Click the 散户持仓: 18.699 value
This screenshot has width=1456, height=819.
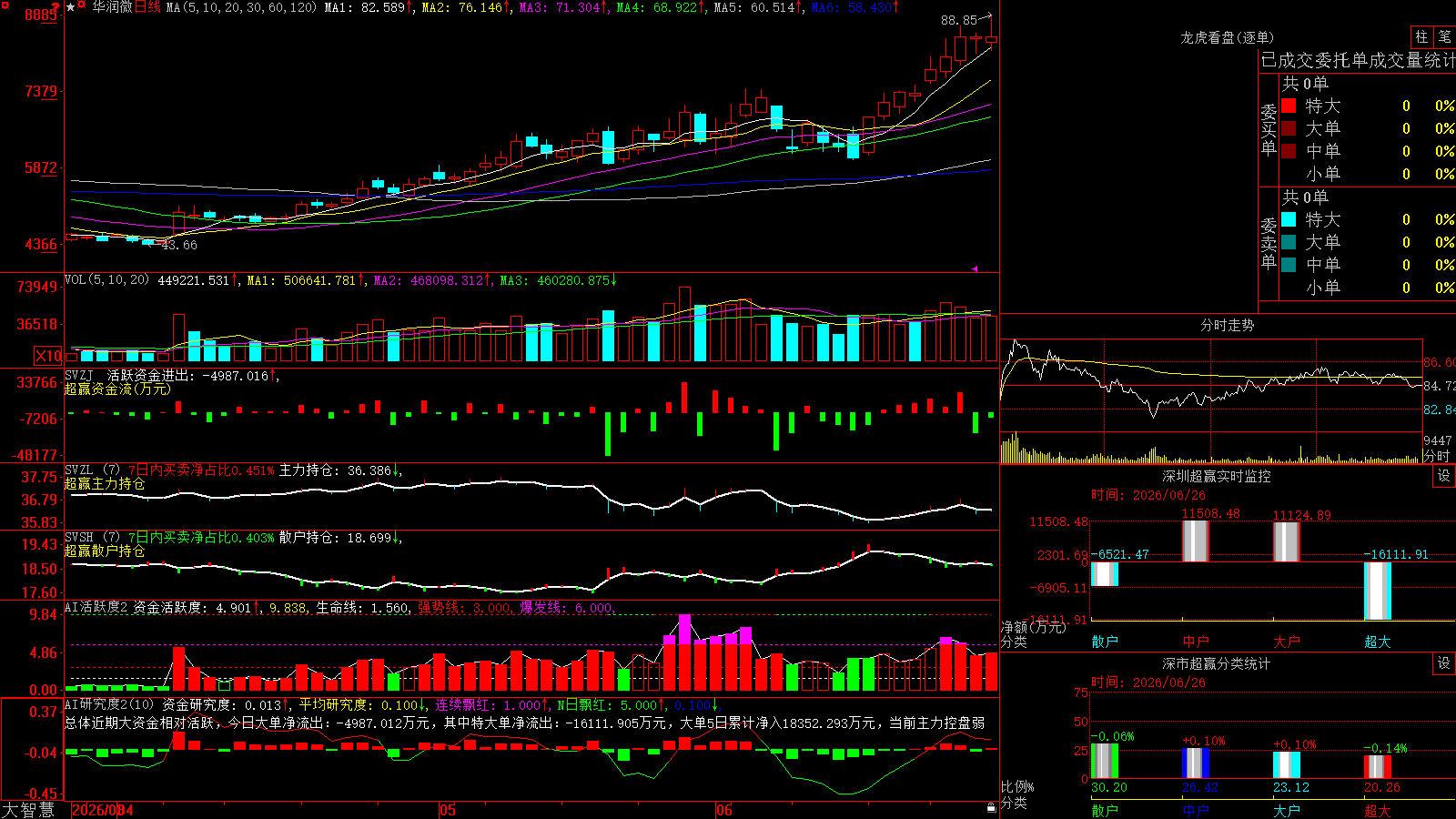click(337, 538)
